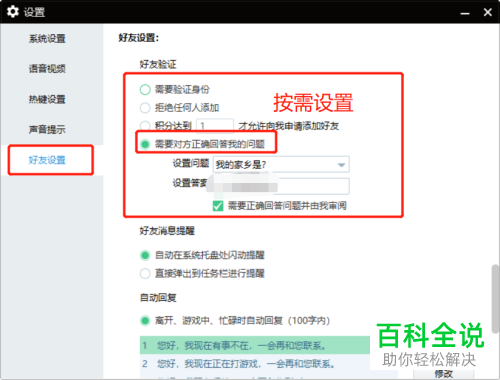The height and width of the screenshot is (380, 500).
Task: Choose 直接弹出到任务栏进行提醒 option
Action: (x=145, y=274)
